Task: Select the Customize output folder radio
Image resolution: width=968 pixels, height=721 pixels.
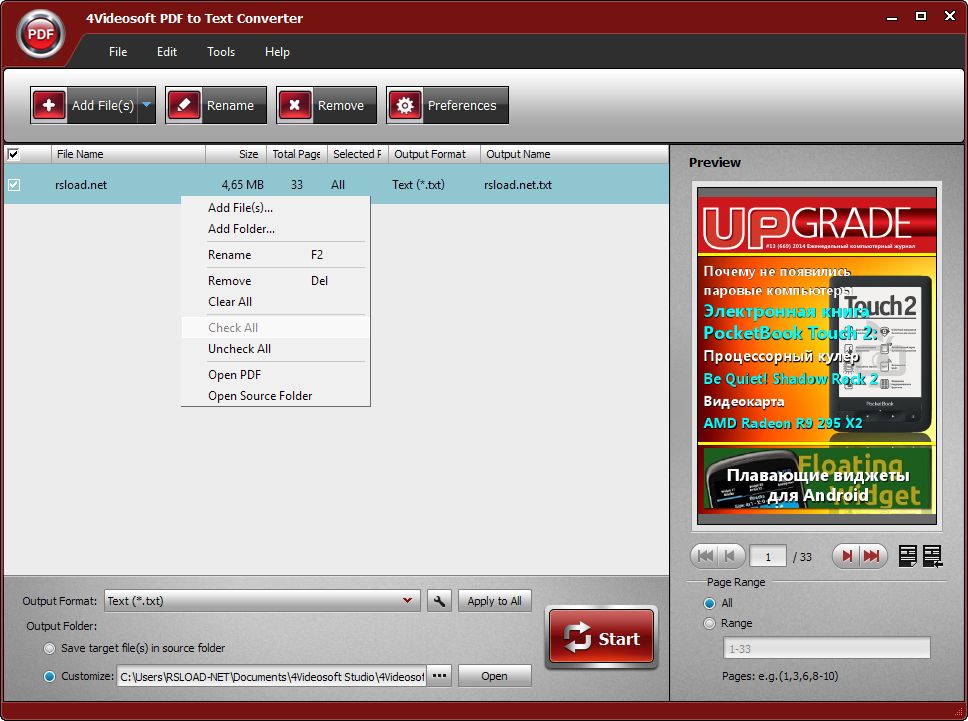Action: pos(49,676)
